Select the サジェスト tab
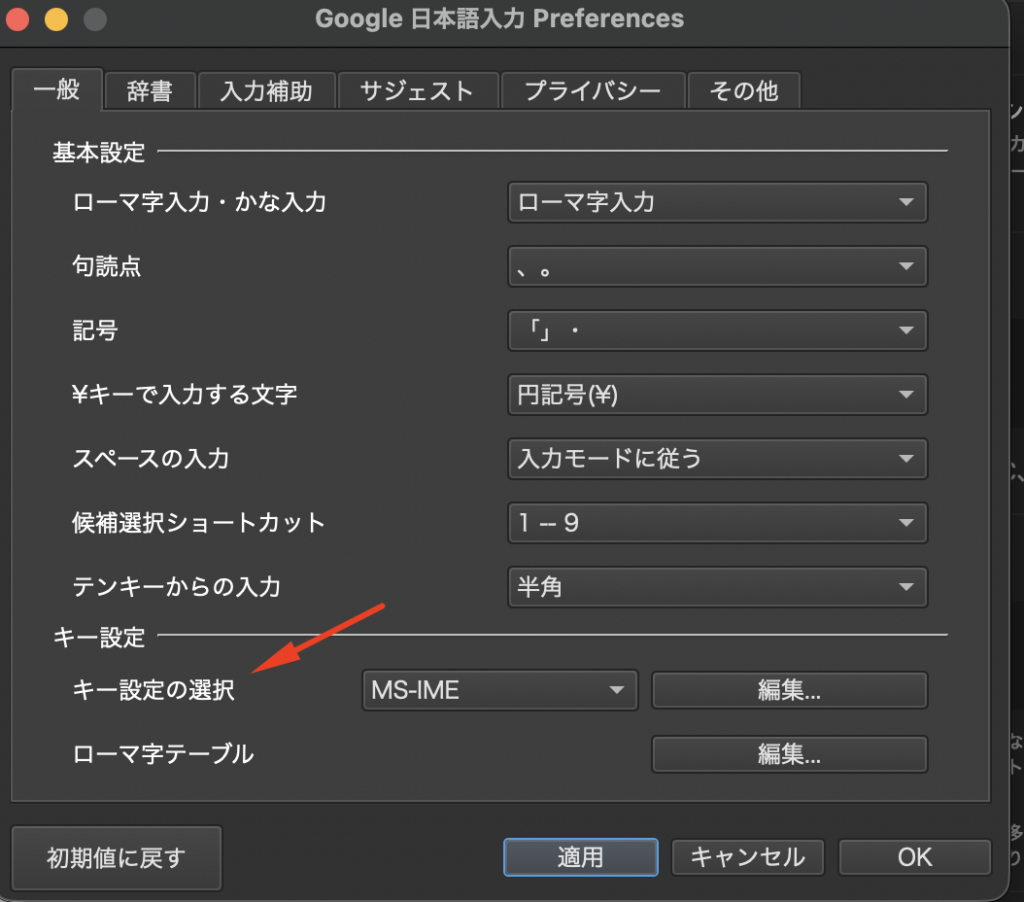Viewport: 1024px width, 902px height. (x=416, y=91)
